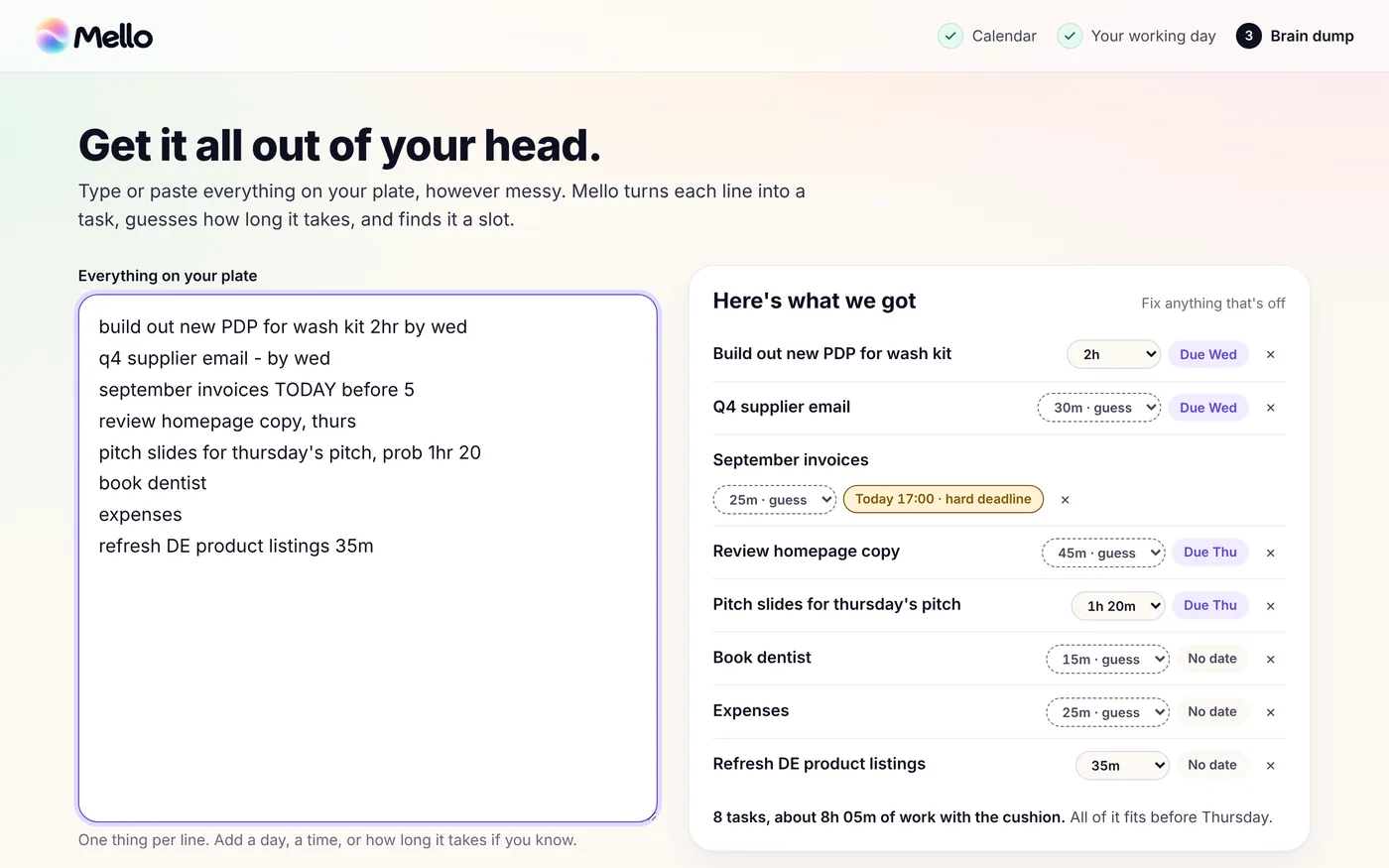
Task: Click the Calendar step checkmark icon
Action: pyautogui.click(x=950, y=36)
